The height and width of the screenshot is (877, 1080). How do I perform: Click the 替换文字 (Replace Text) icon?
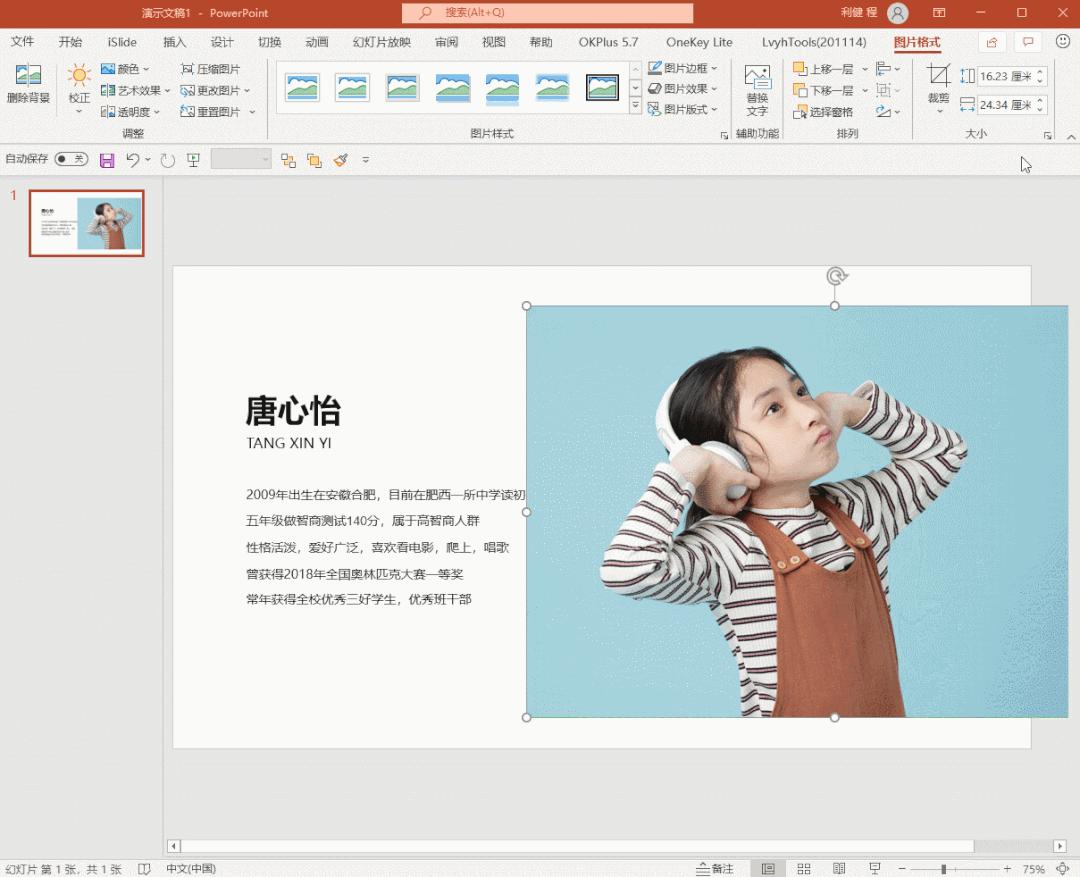[x=757, y=85]
